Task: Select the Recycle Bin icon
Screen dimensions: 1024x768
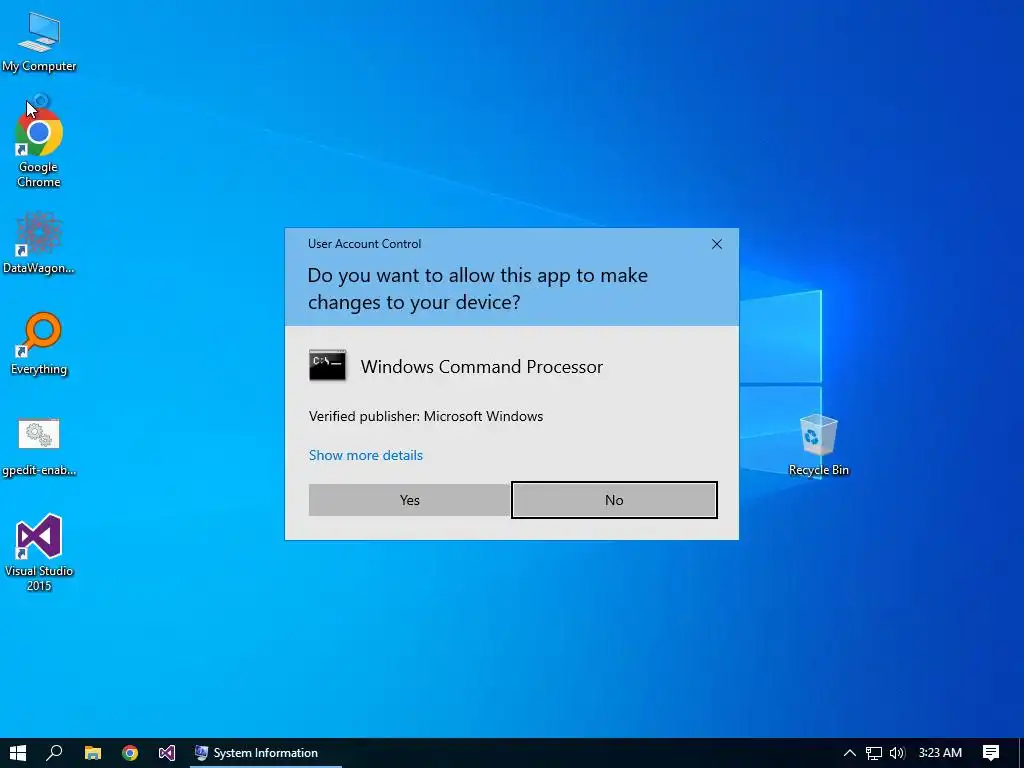Action: point(818,445)
